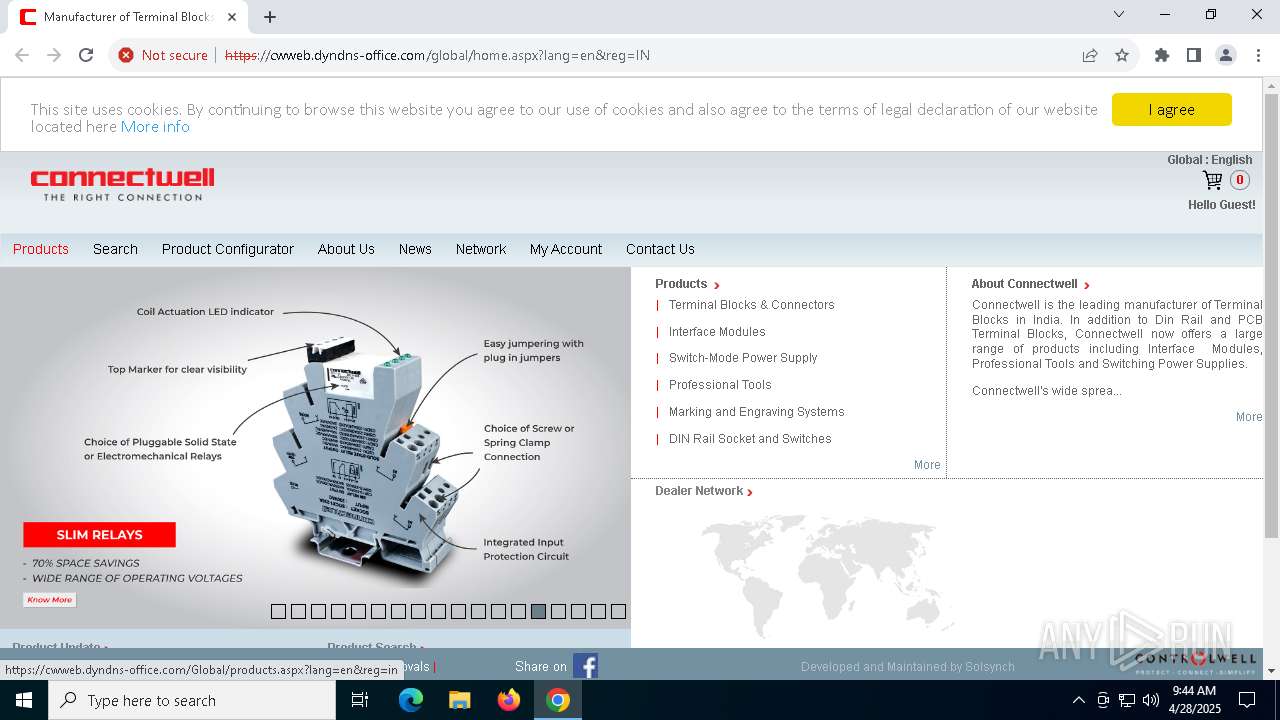Open Marking and Engraving Systems link
The image size is (1280, 720).
coord(756,412)
